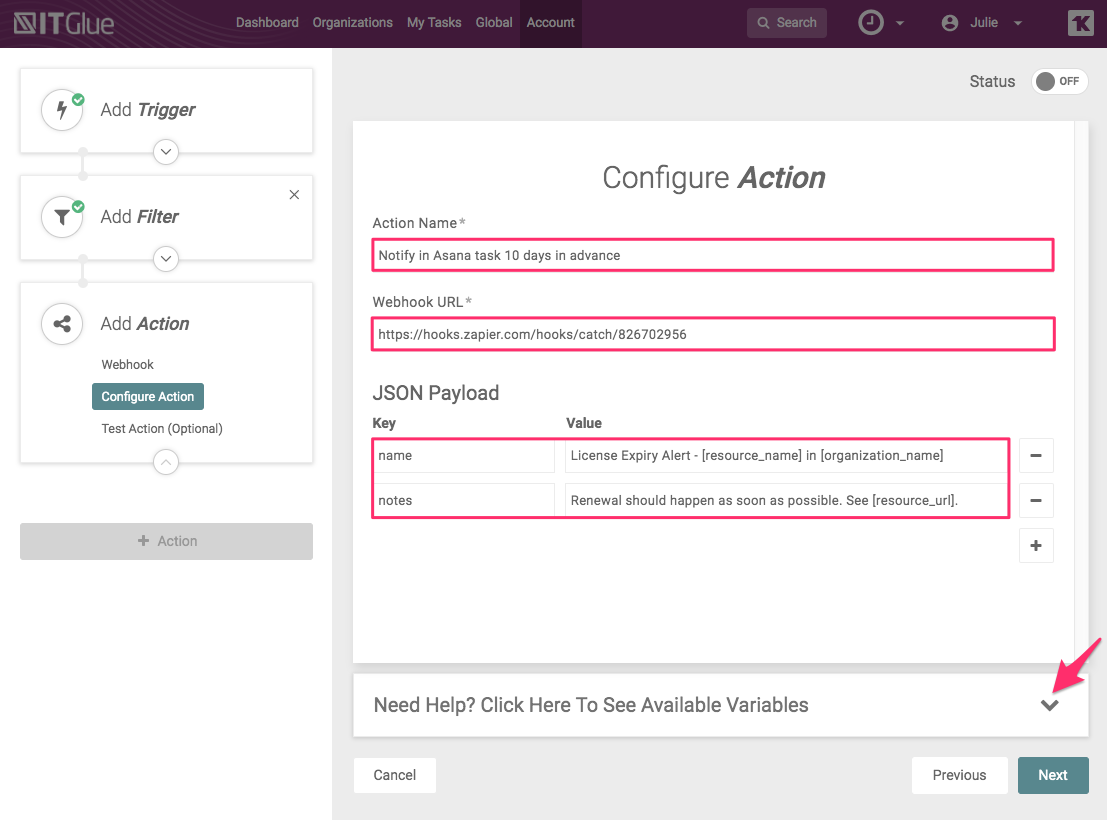Click the funnel Filter step icon

(62, 217)
